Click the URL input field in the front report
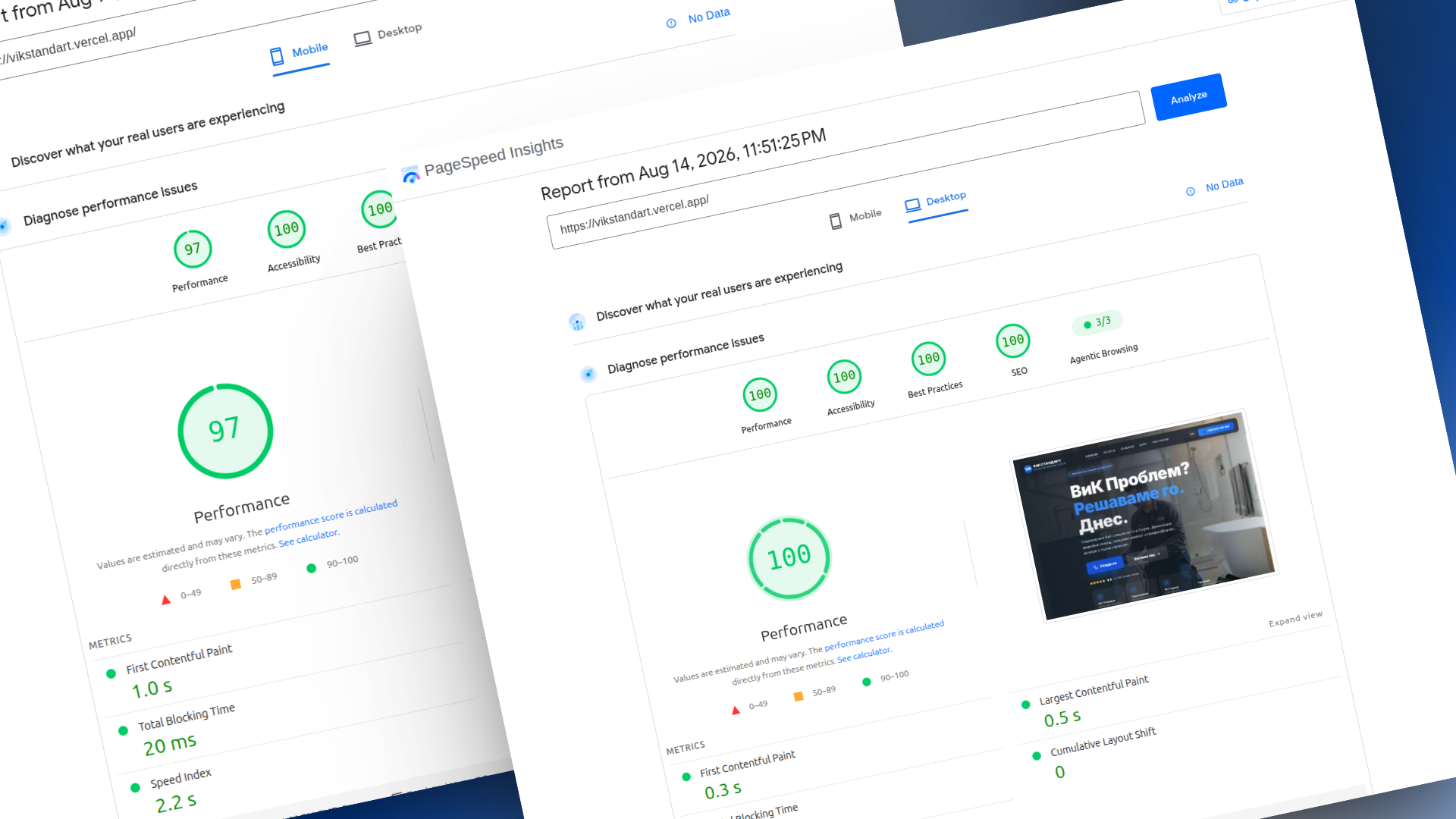1456x819 pixels. [x=846, y=171]
